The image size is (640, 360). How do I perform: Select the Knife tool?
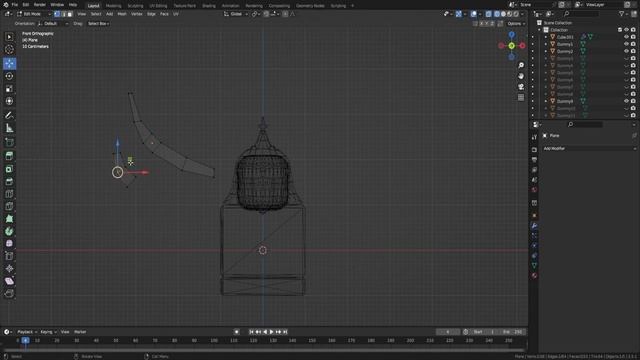[x=9, y=206]
